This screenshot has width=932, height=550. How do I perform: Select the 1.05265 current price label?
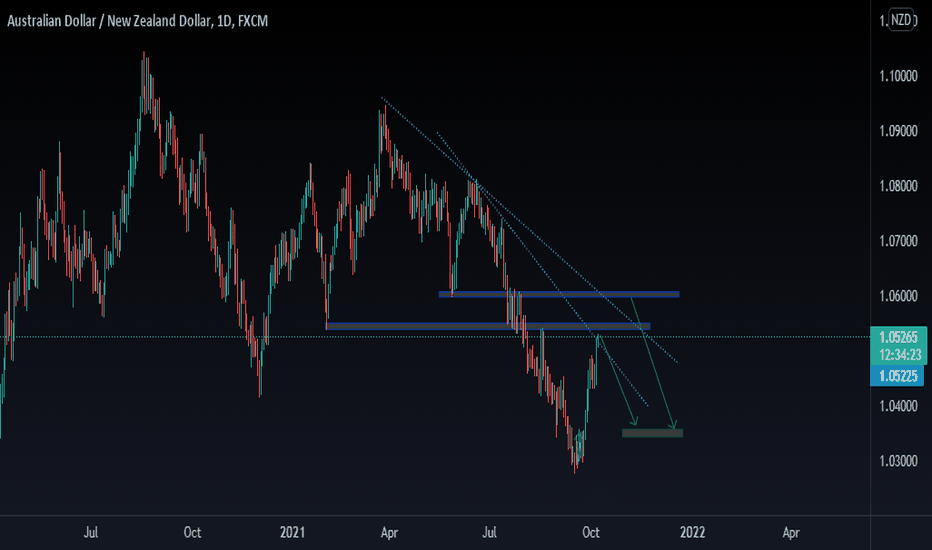tap(898, 337)
